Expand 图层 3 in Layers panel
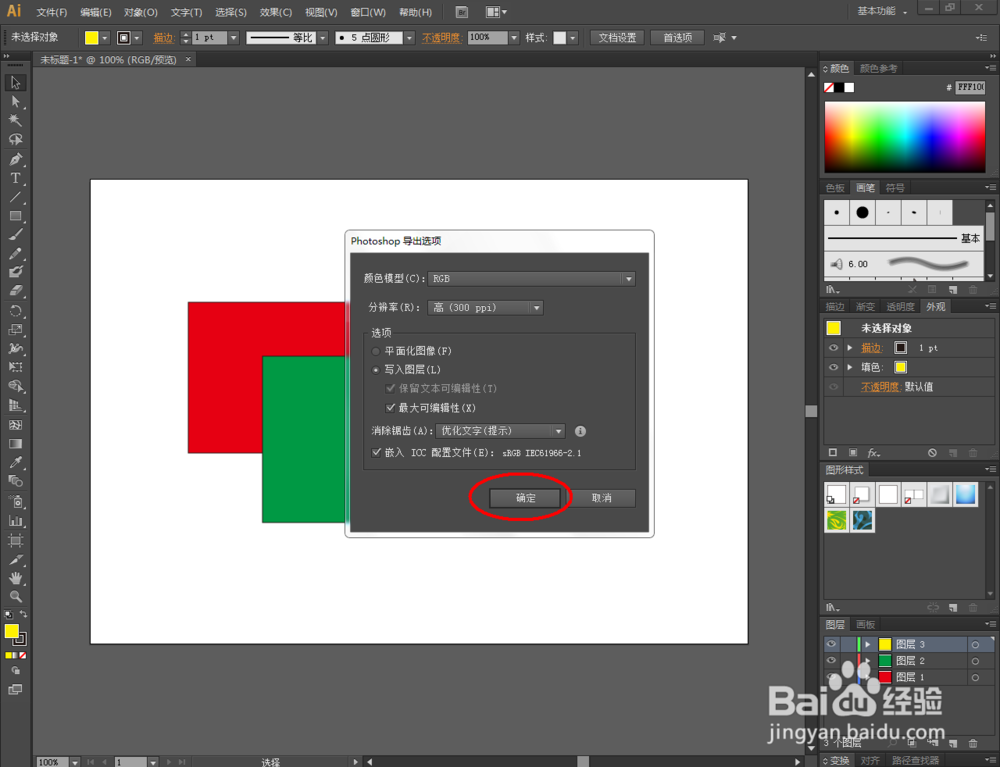Image resolution: width=1000 pixels, height=767 pixels. pyautogui.click(x=868, y=645)
